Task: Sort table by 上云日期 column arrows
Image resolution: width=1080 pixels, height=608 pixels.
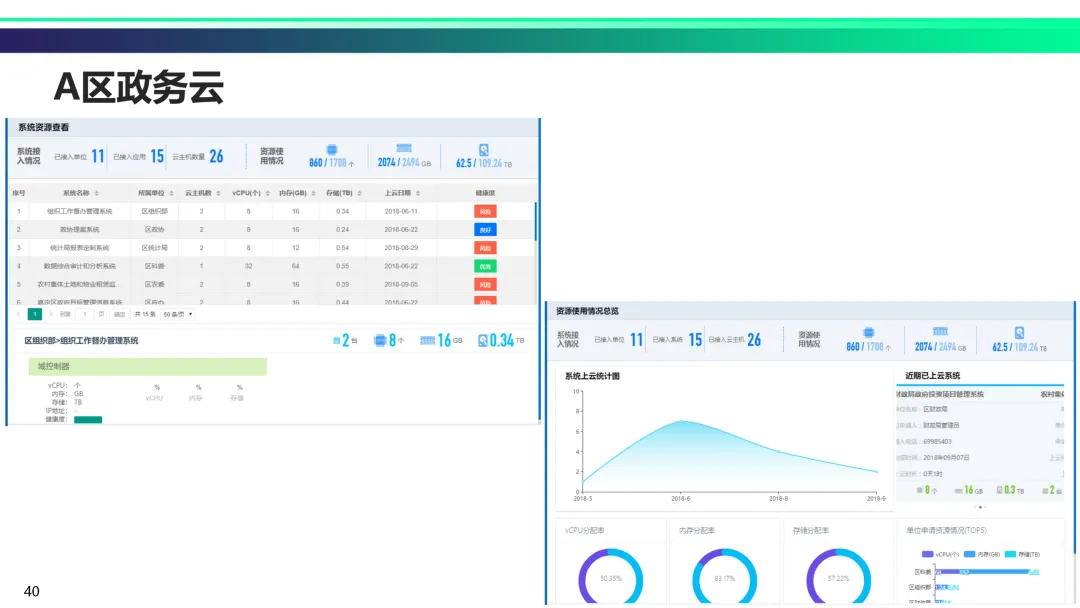Action: (x=418, y=193)
